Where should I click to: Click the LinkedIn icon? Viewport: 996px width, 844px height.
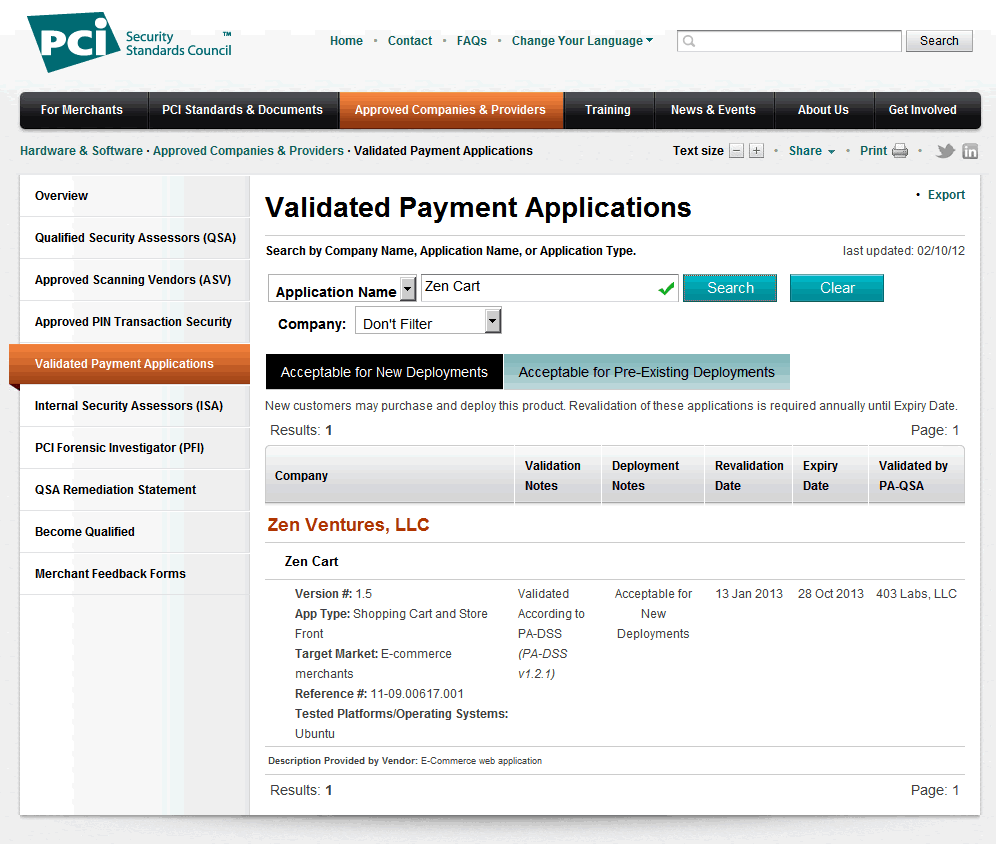tap(970, 151)
